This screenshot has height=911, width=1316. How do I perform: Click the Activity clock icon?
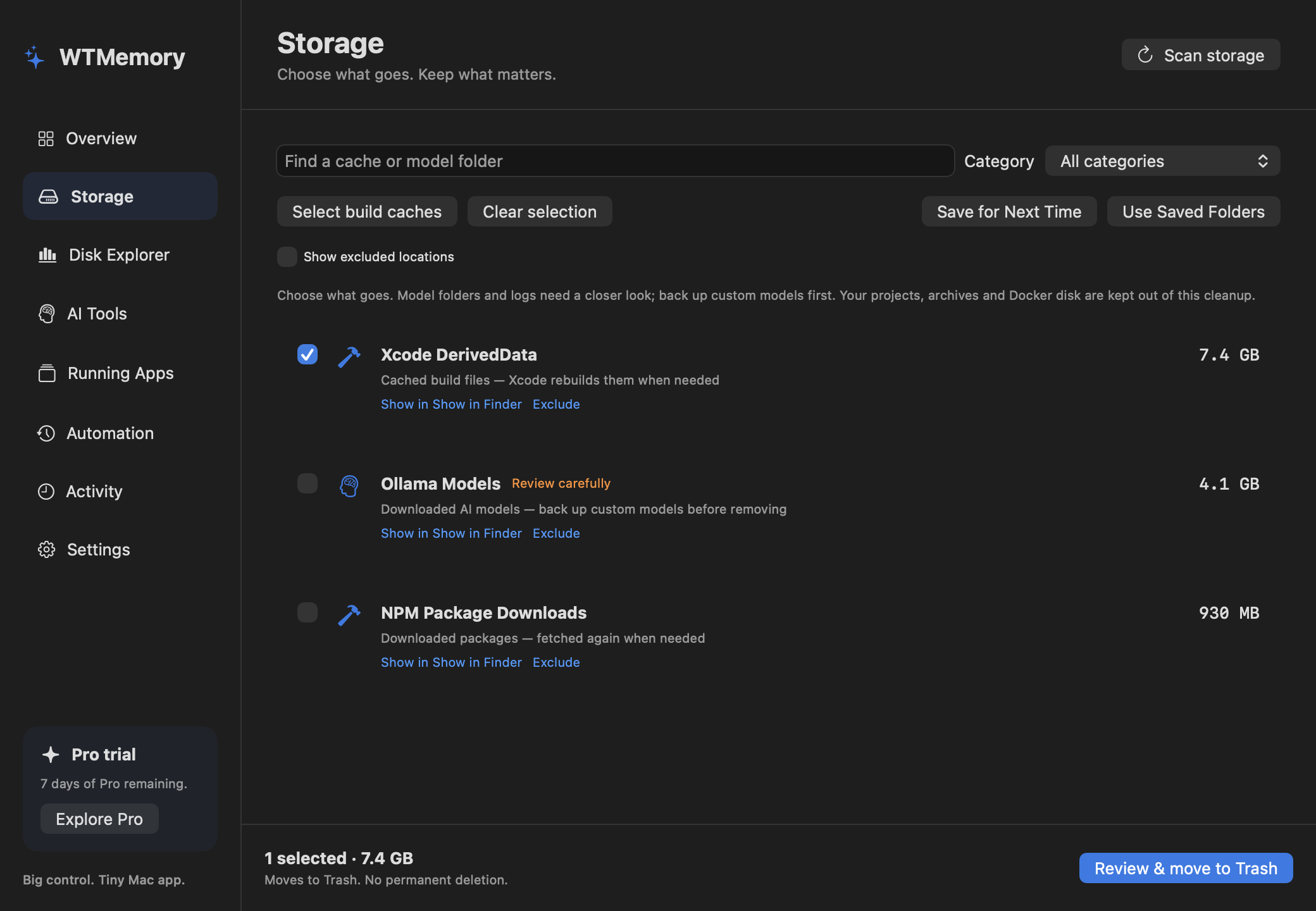pos(46,492)
